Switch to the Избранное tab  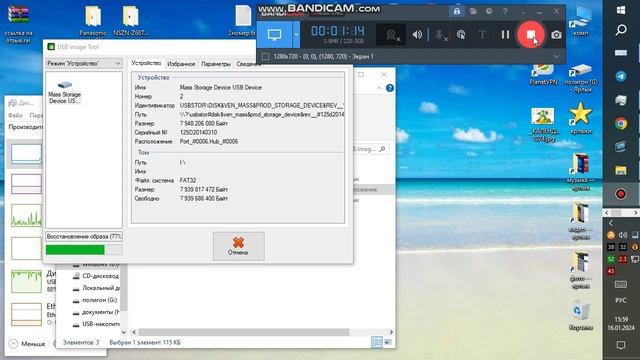point(181,64)
